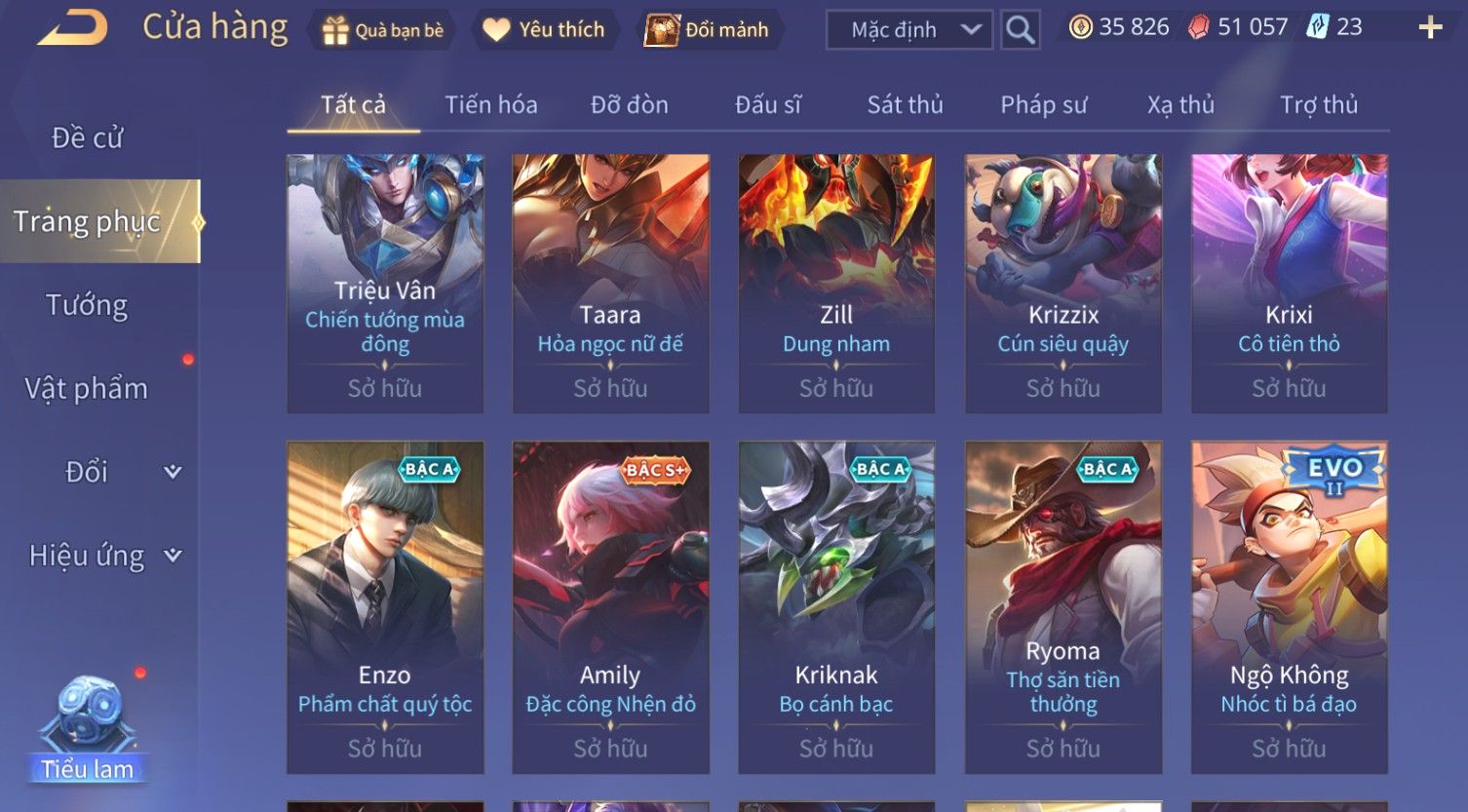Select Vật phẩm in the left sidebar
Screen dimensions: 1468x812
pos(87,389)
